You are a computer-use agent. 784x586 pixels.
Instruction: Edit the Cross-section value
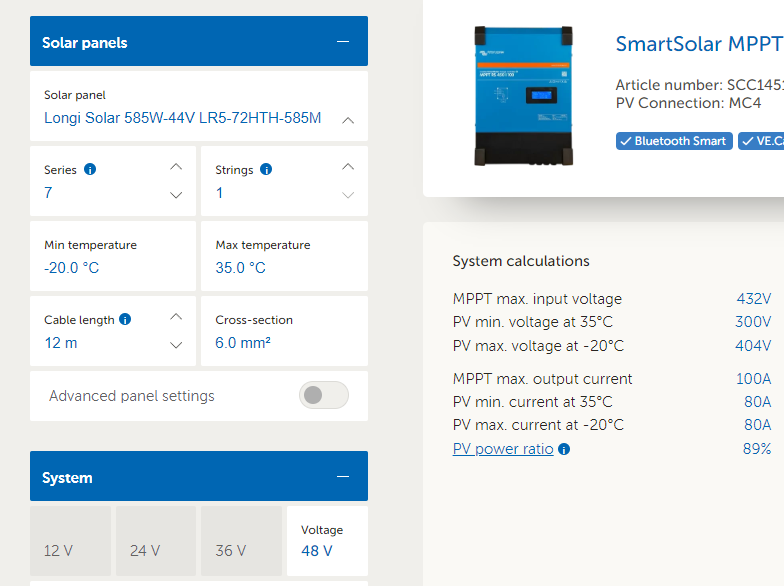pos(284,331)
